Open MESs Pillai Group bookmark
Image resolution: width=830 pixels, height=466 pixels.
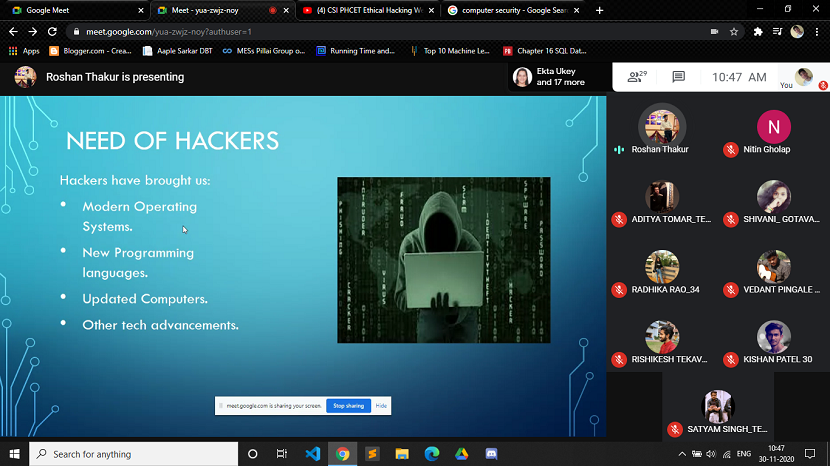[264, 51]
